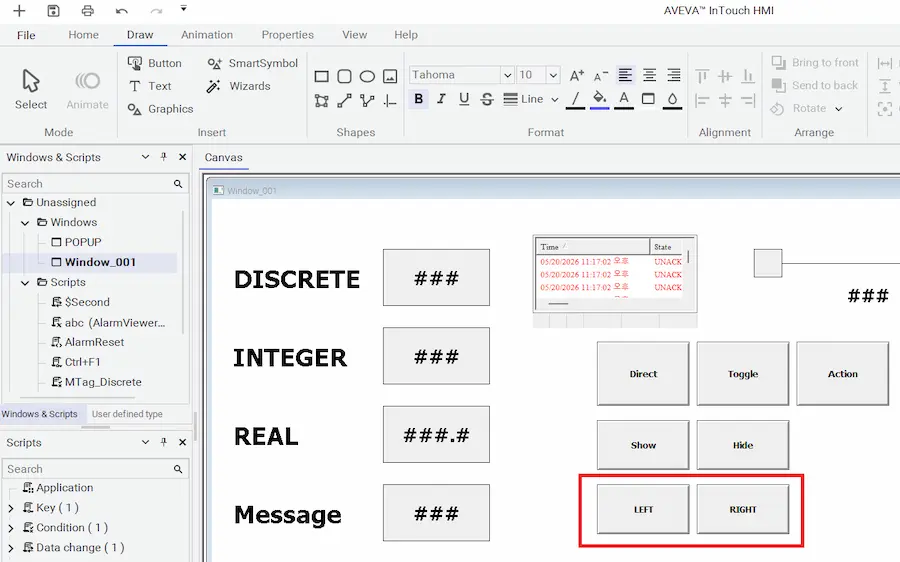Image resolution: width=900 pixels, height=562 pixels.
Task: Click the Toggle button on canvas
Action: click(743, 374)
